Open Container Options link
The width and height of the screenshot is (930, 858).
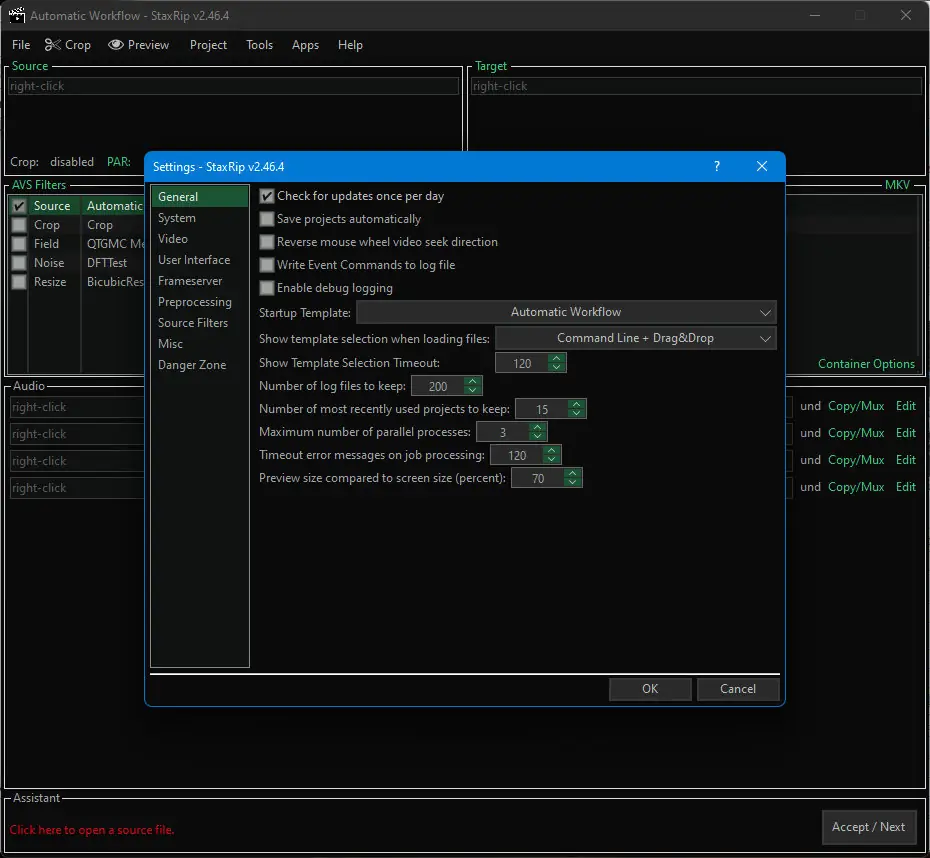[x=867, y=364]
